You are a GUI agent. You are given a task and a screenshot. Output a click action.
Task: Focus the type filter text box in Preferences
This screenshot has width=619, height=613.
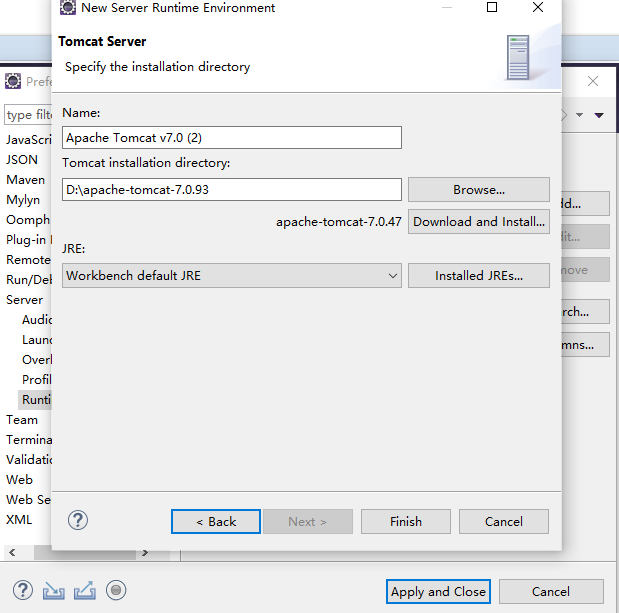click(28, 115)
